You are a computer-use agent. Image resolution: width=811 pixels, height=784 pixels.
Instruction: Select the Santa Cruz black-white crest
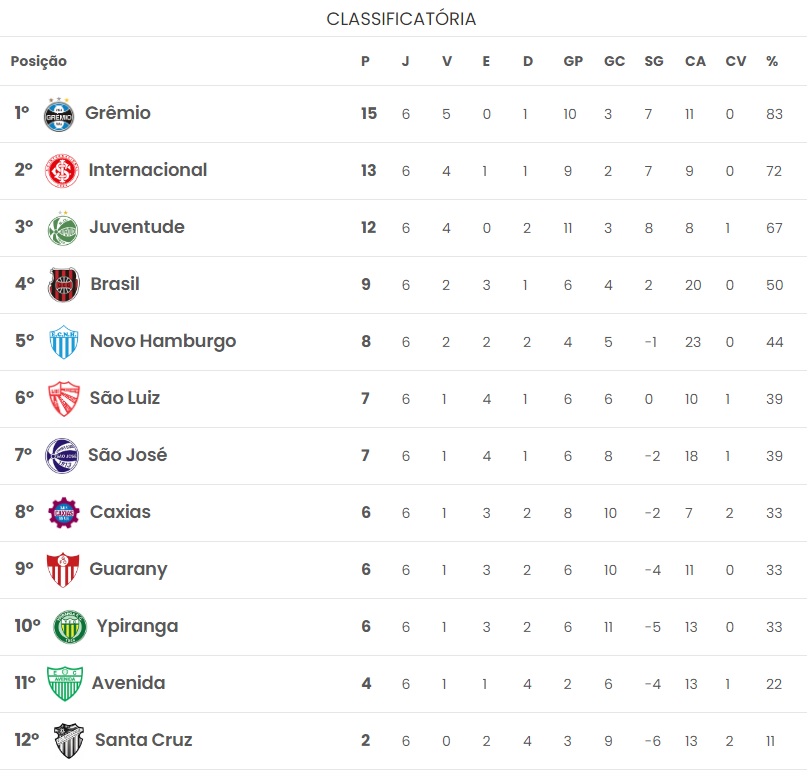click(69, 741)
